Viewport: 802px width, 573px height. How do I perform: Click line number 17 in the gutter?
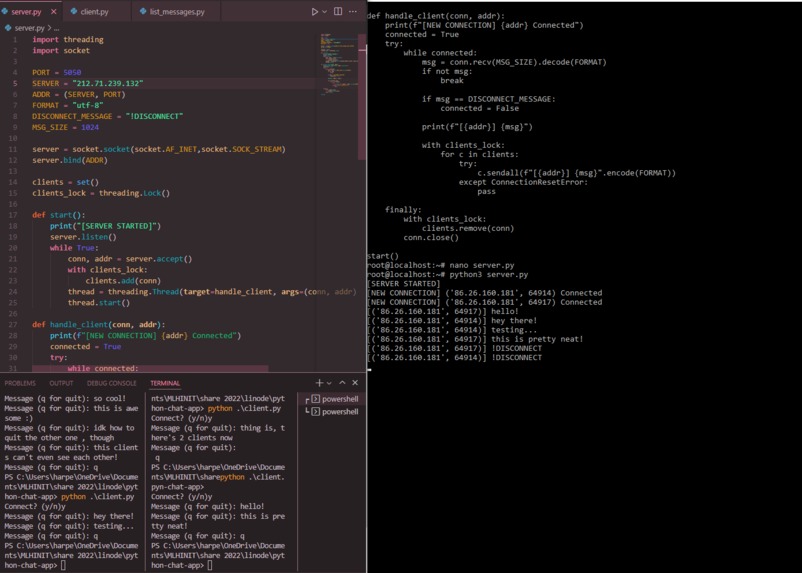point(13,215)
